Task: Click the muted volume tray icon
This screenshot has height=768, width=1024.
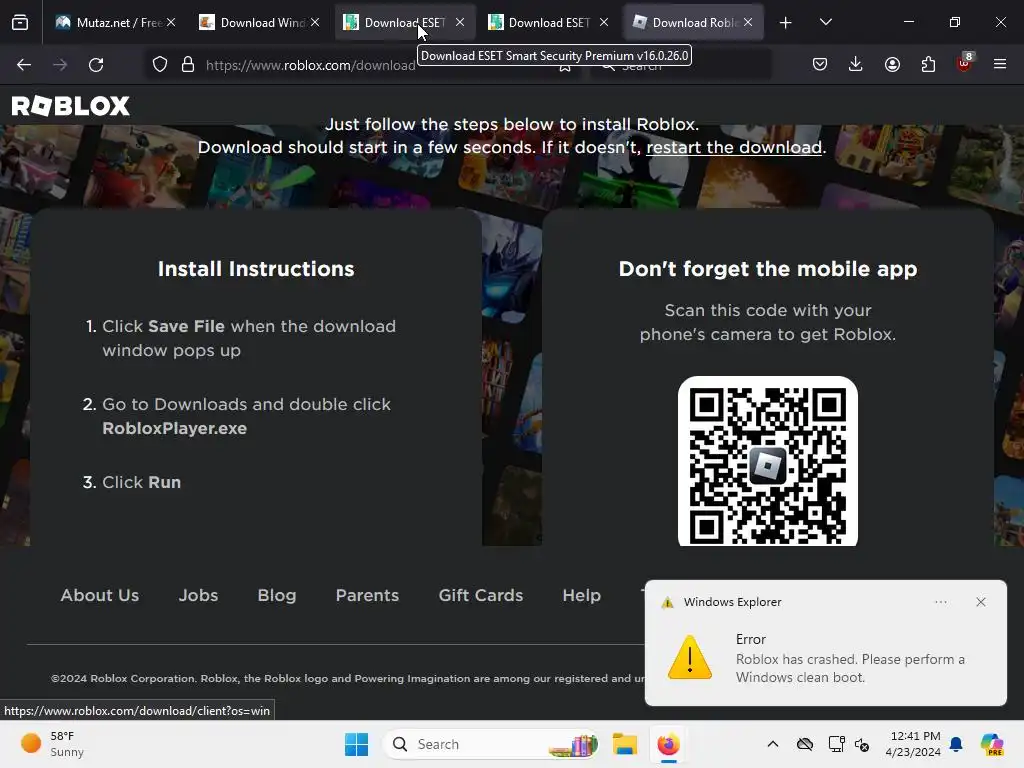Action: pyautogui.click(x=862, y=744)
